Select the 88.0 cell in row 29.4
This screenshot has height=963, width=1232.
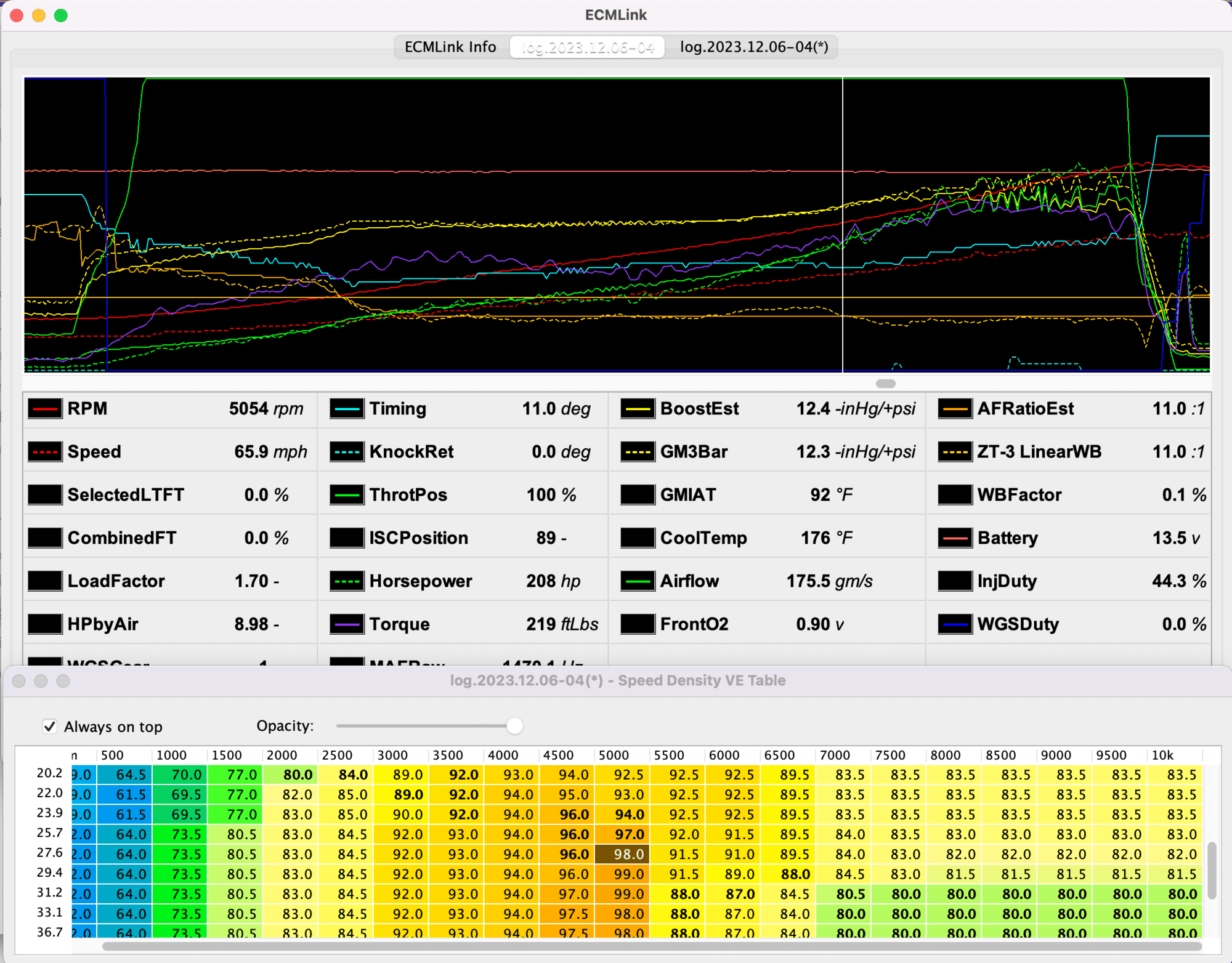pyautogui.click(x=788, y=874)
